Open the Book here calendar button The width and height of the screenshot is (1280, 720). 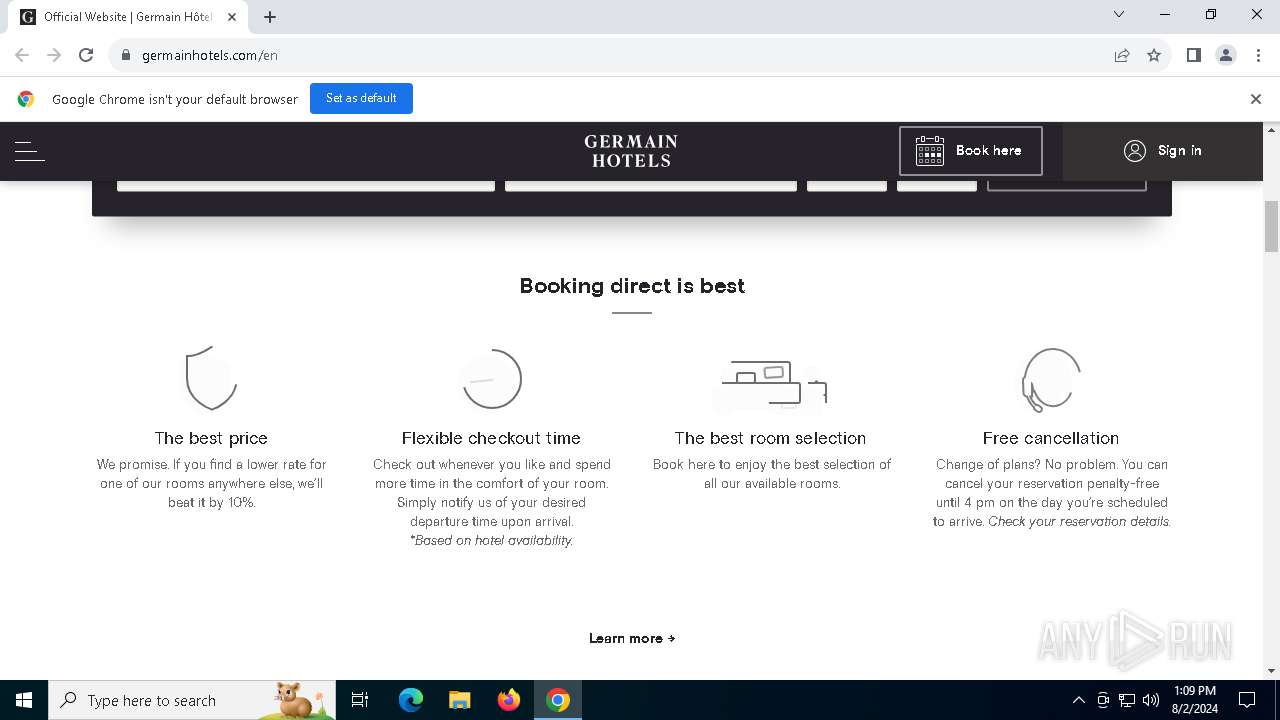click(x=970, y=151)
